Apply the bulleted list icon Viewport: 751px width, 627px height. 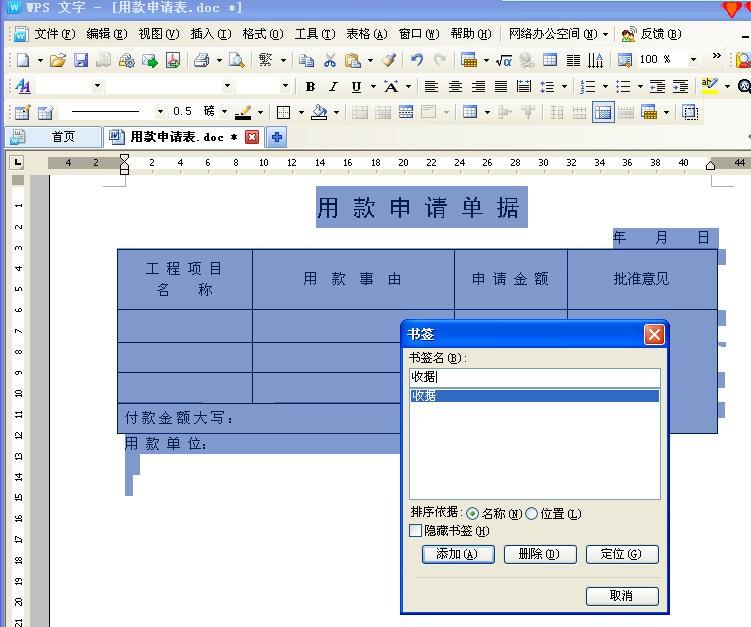pos(623,87)
